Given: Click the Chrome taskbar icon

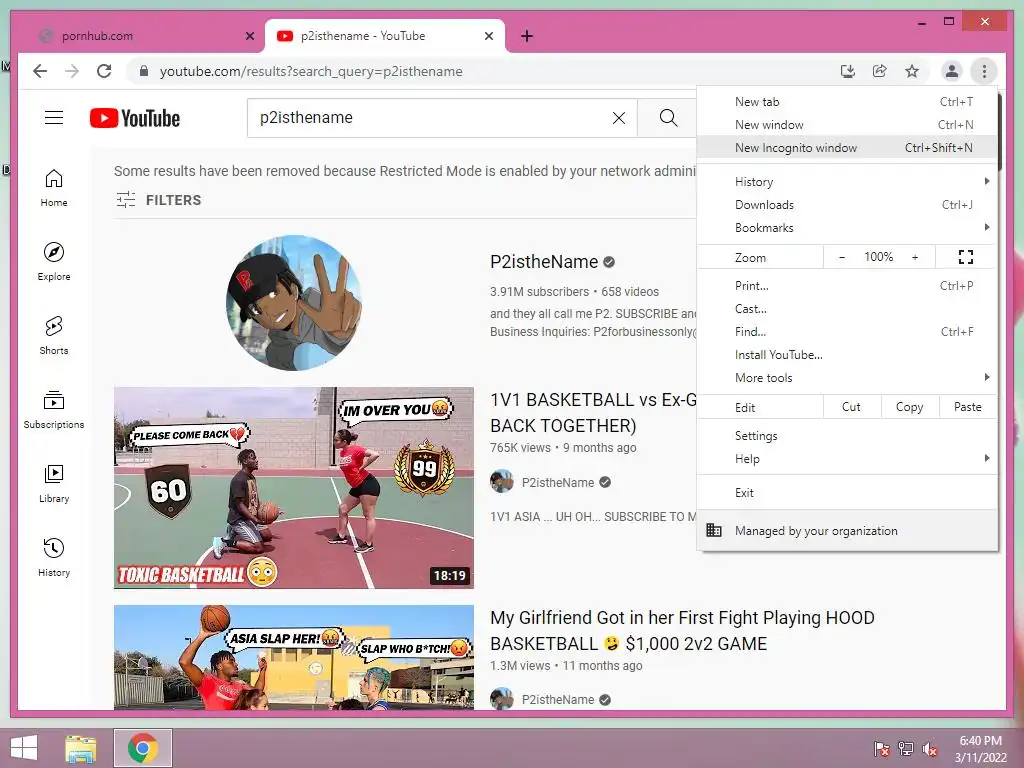Looking at the screenshot, I should 143,748.
